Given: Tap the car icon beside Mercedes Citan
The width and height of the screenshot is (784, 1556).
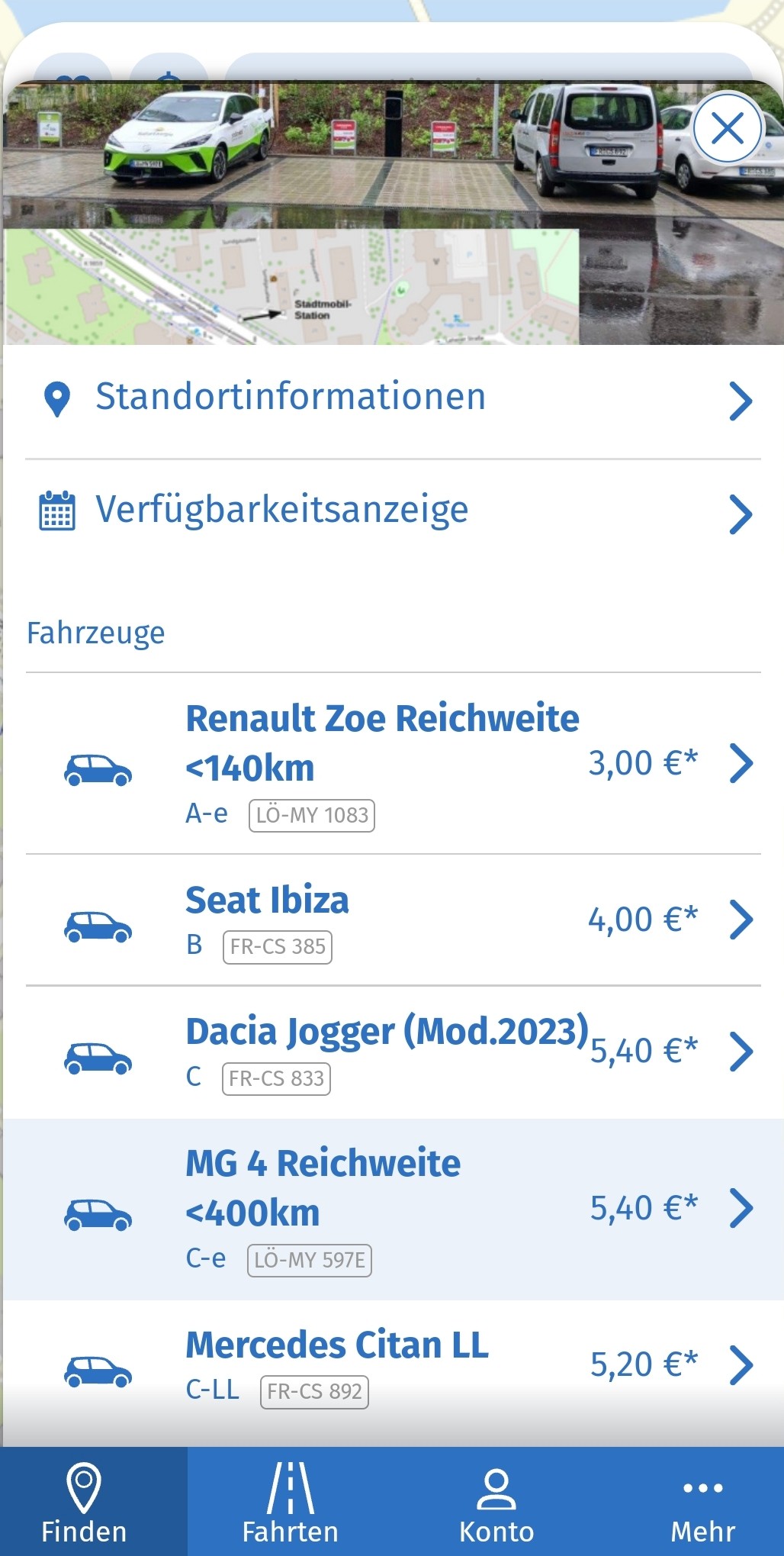Looking at the screenshot, I should tap(98, 1371).
